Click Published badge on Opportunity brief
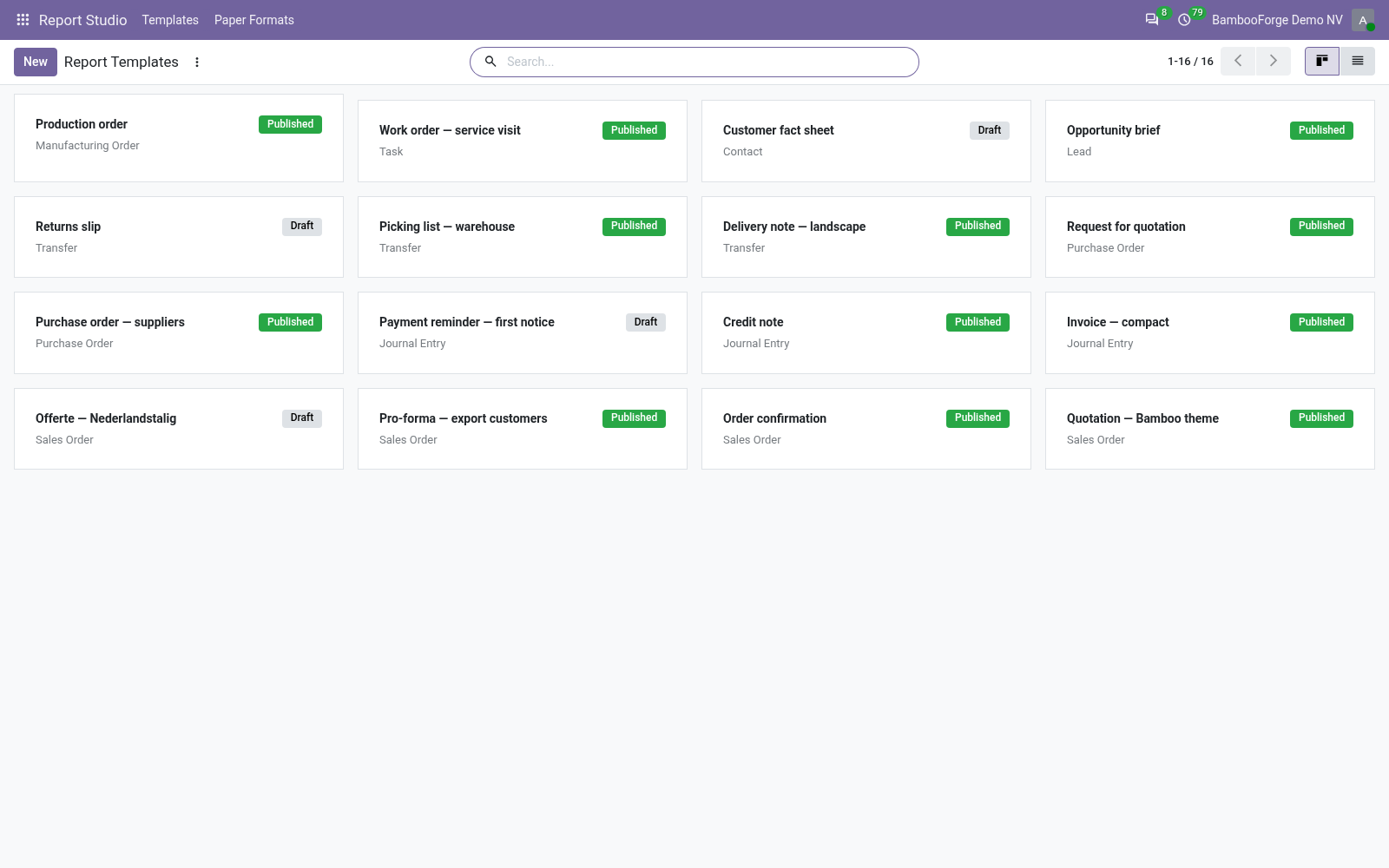 (1321, 130)
